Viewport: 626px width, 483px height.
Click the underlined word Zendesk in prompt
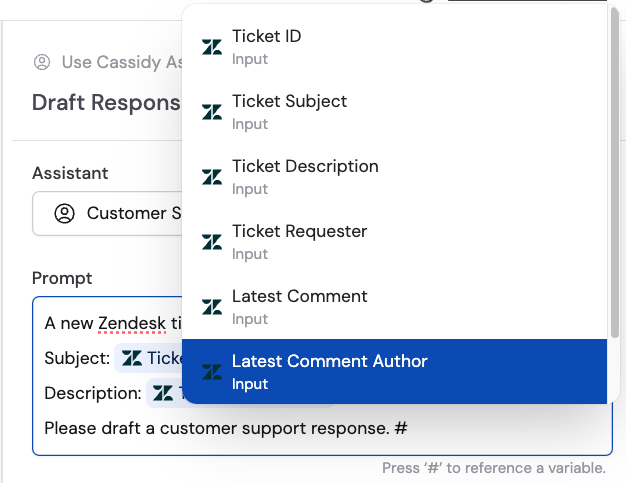(132, 323)
